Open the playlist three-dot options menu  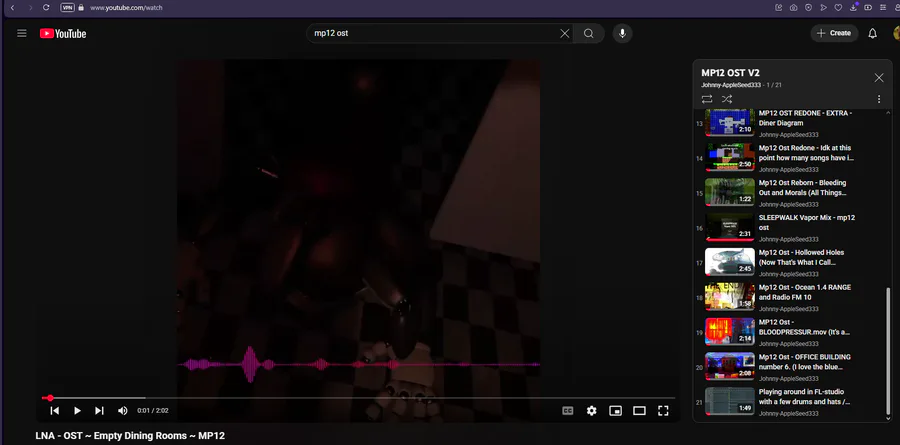[x=879, y=99]
